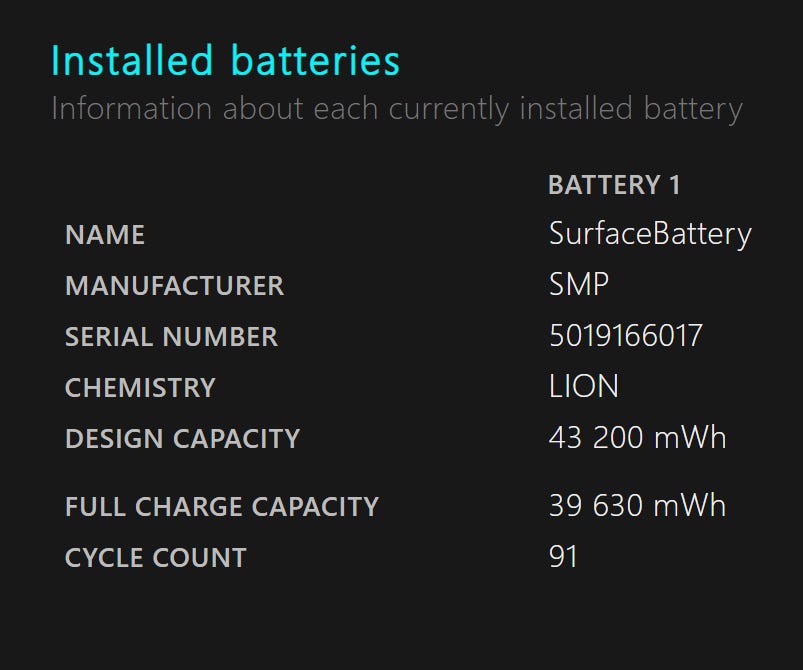Click the mWh unit after 43 200
Viewport: 803px width, 670px height.
(688, 438)
